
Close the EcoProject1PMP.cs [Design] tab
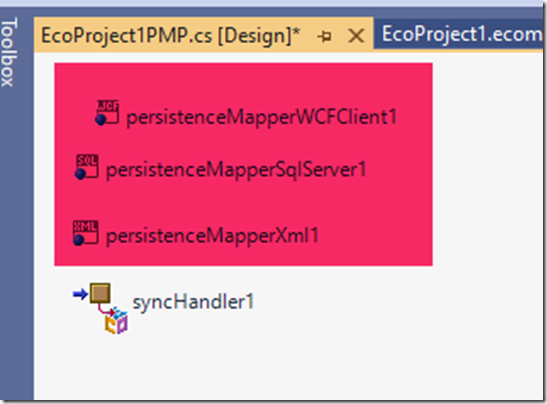(356, 36)
